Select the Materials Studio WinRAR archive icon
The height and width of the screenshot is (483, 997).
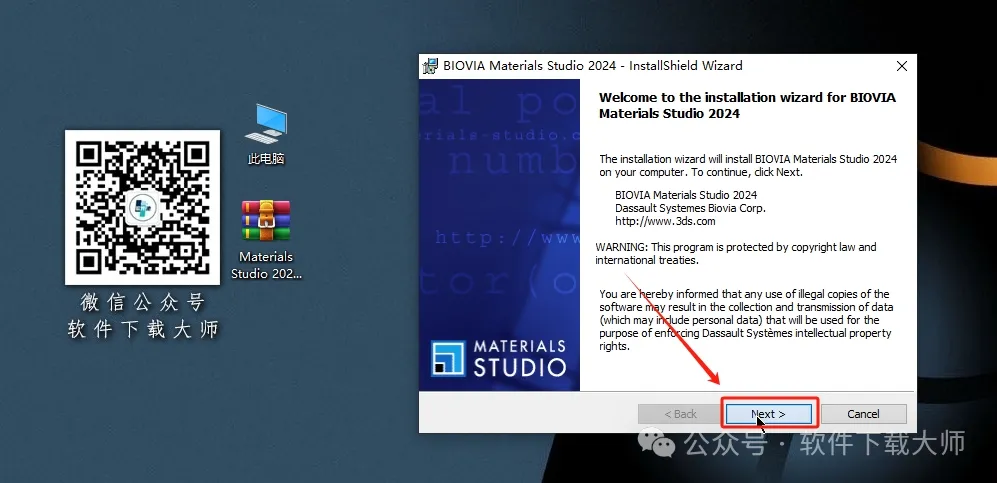point(266,221)
